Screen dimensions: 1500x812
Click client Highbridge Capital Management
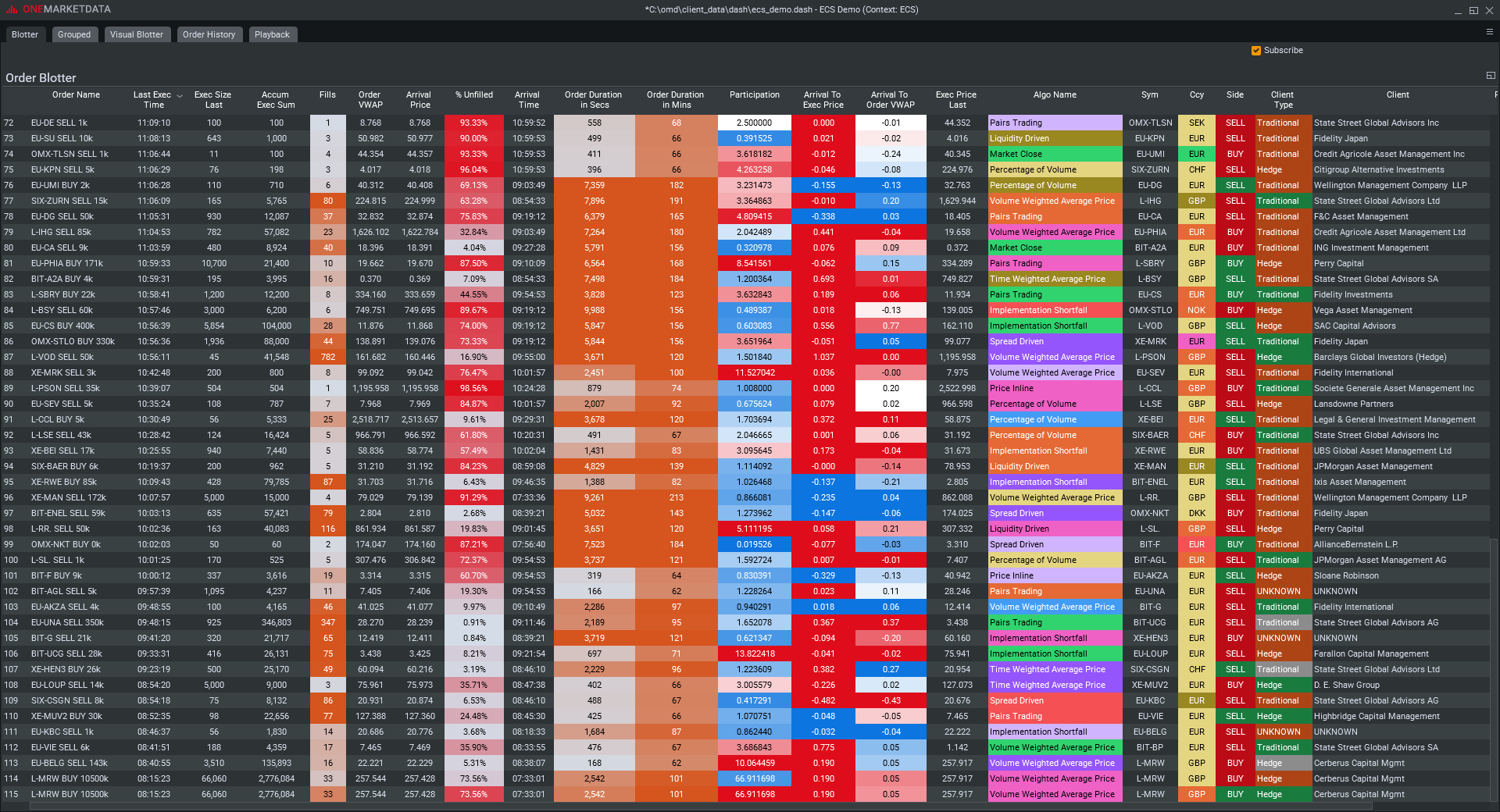coord(1377,717)
